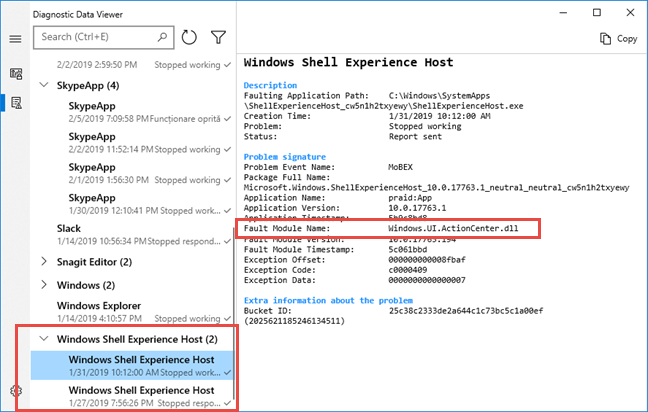The image size is (648, 412).
Task: Click the Description section heading
Action: pyautogui.click(x=270, y=85)
